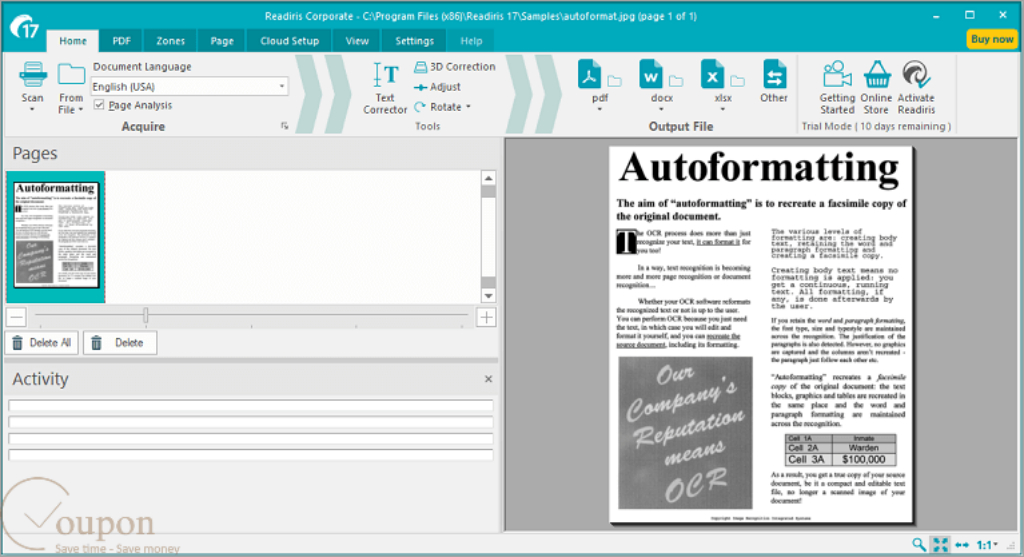Open the From File folder icon
This screenshot has width=1024, height=557.
71,74
